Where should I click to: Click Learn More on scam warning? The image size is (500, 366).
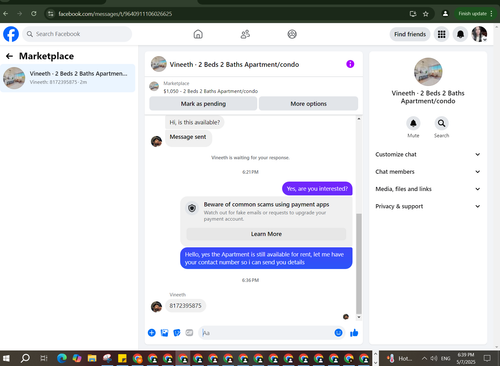click(266, 234)
